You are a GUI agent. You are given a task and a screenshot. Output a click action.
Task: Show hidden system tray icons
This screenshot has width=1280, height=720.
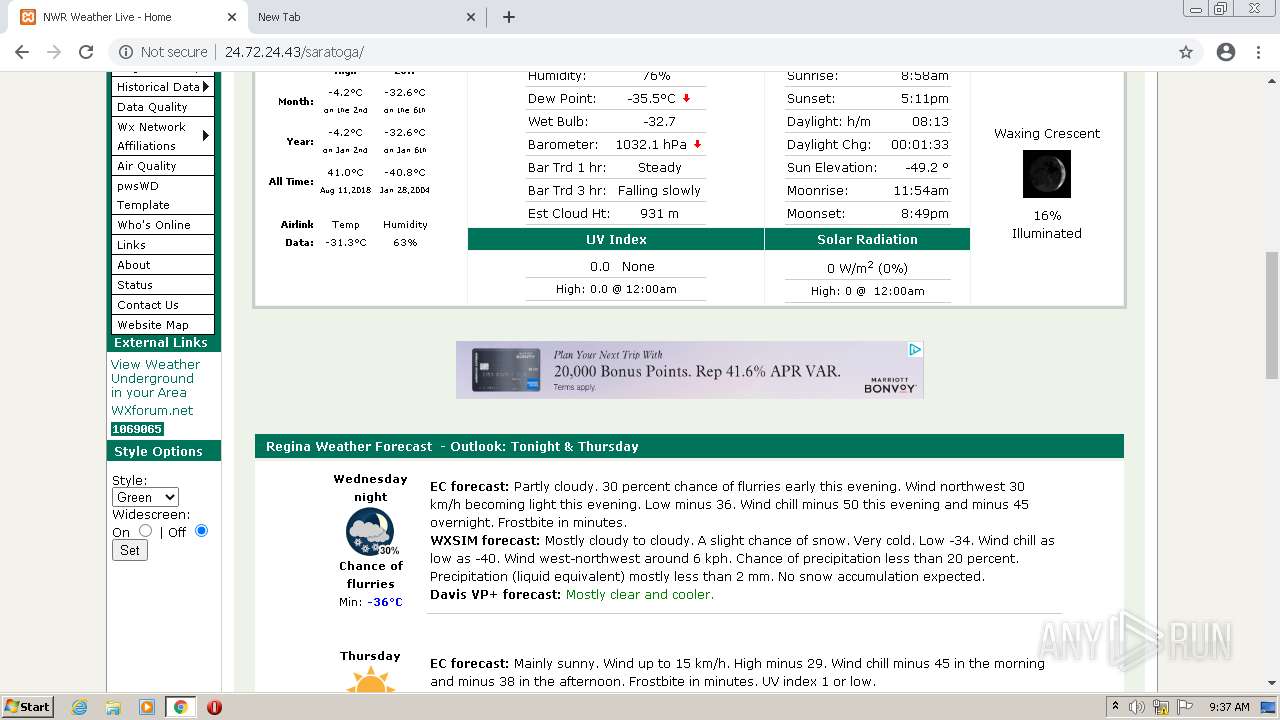[x=1116, y=707]
